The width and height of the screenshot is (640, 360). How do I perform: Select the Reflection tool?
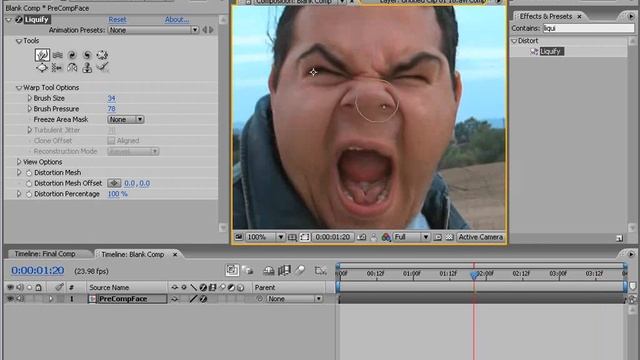[72, 68]
